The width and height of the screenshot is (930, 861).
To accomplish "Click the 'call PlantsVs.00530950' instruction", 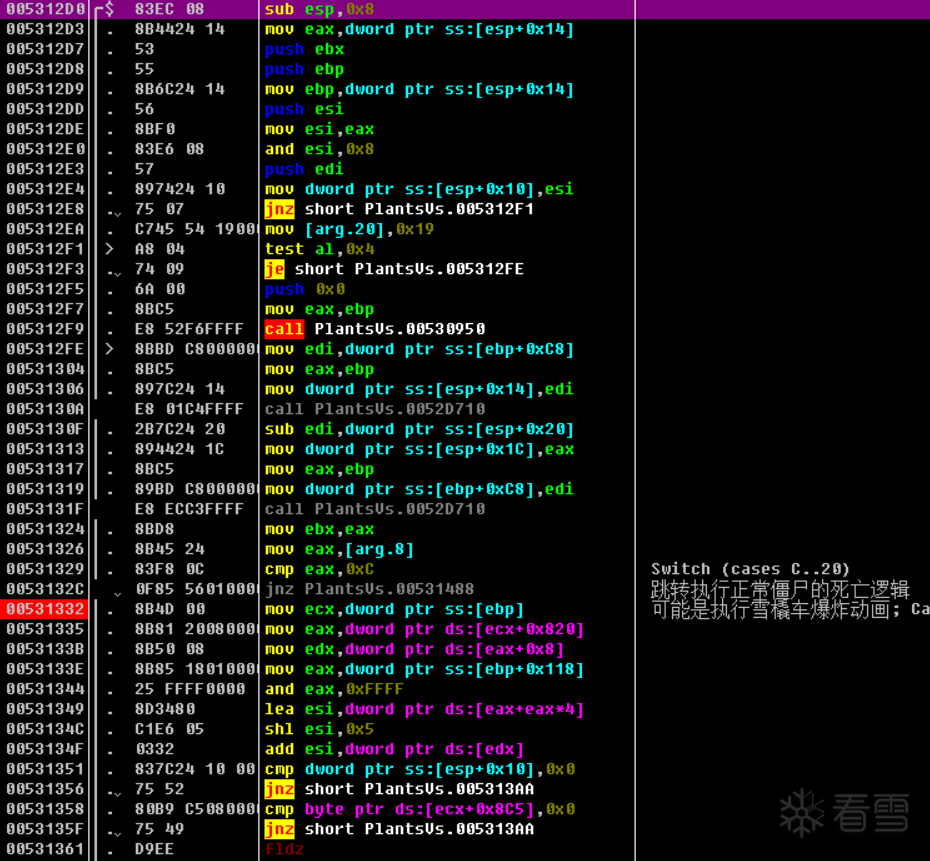I will click(x=375, y=329).
